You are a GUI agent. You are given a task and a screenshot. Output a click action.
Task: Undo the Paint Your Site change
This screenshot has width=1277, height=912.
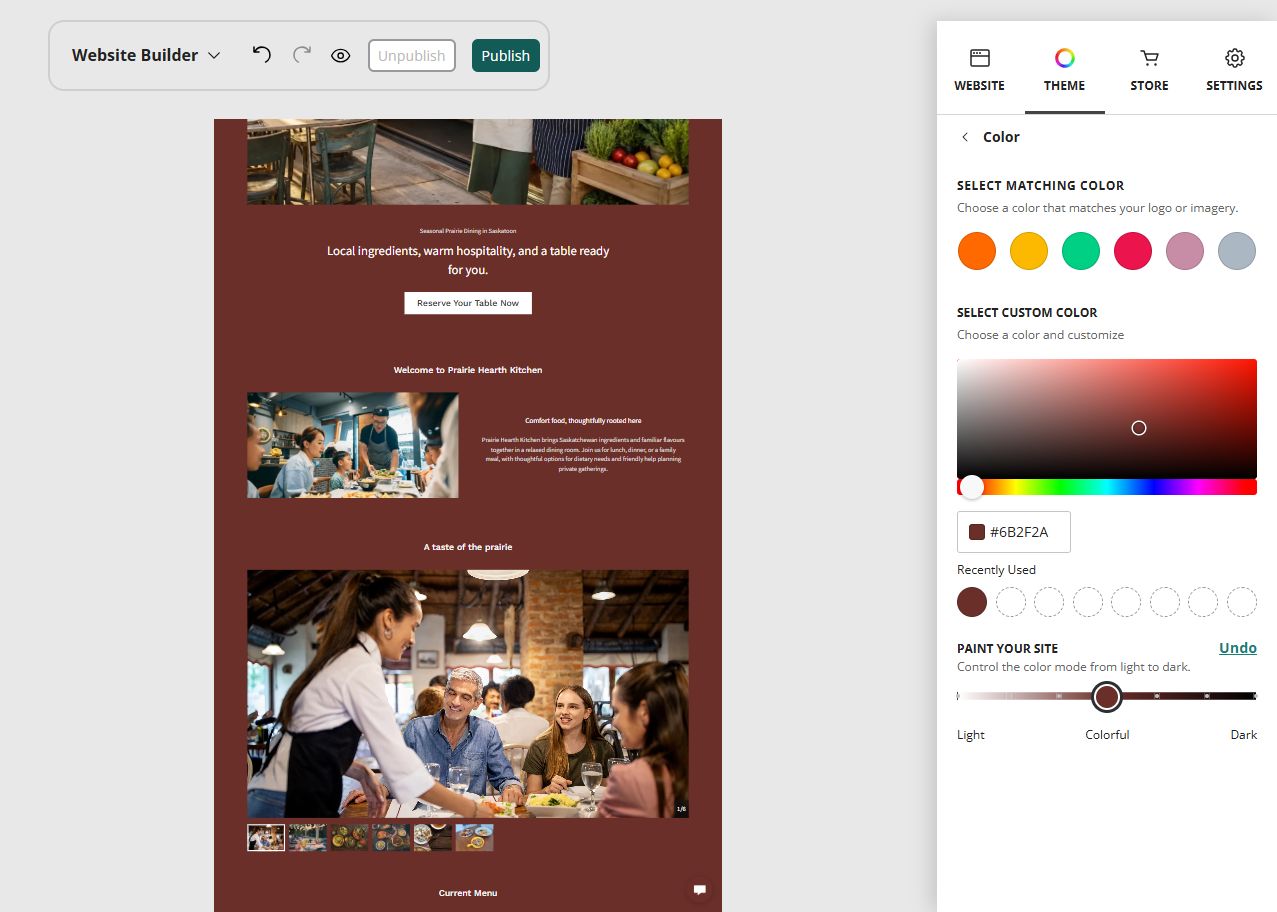1238,648
